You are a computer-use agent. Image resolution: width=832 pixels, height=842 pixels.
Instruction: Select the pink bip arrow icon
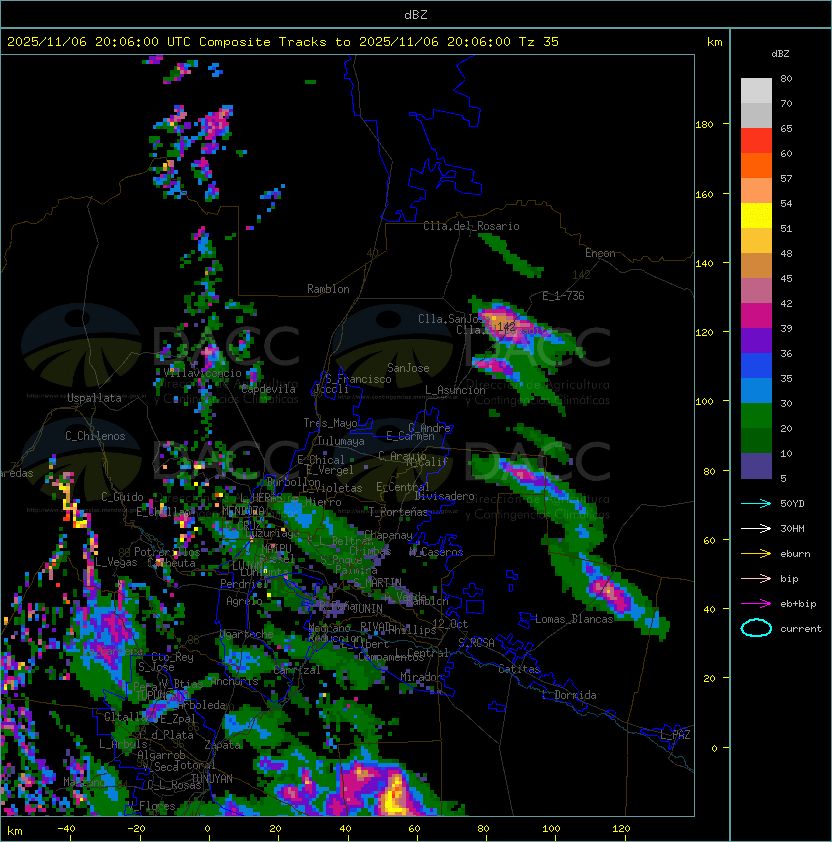(756, 578)
